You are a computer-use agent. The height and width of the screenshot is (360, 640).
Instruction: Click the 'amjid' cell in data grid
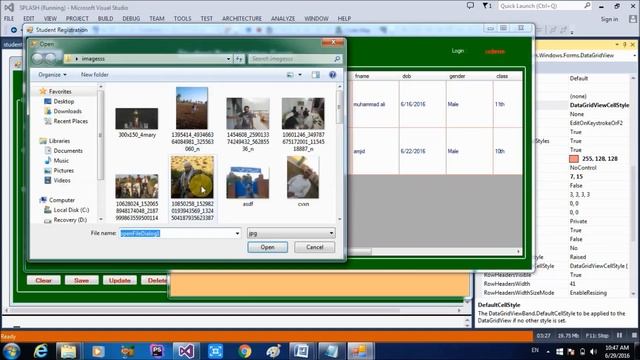[x=375, y=151]
